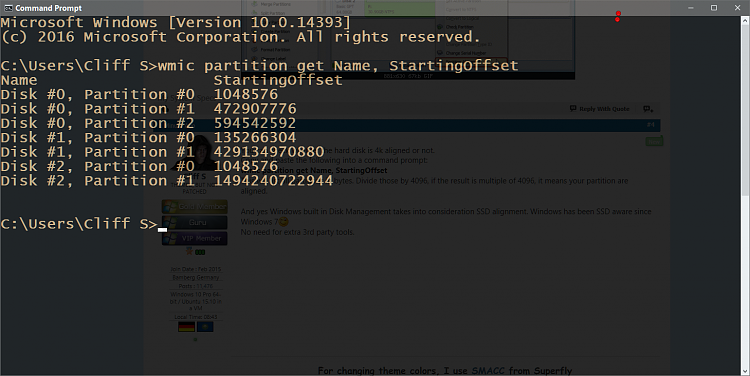Open the SMACC link in the forum signature
Screen dimensions: 750x376
488,371
